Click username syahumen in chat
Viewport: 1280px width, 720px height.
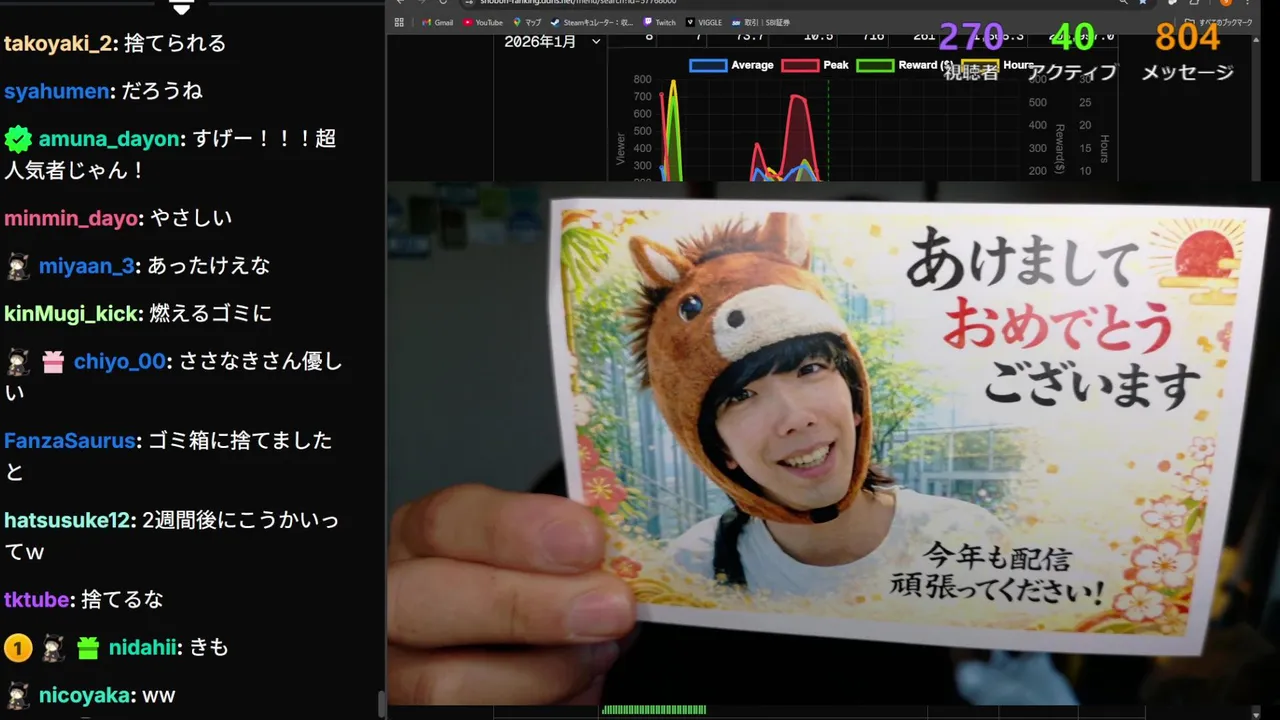coord(56,91)
